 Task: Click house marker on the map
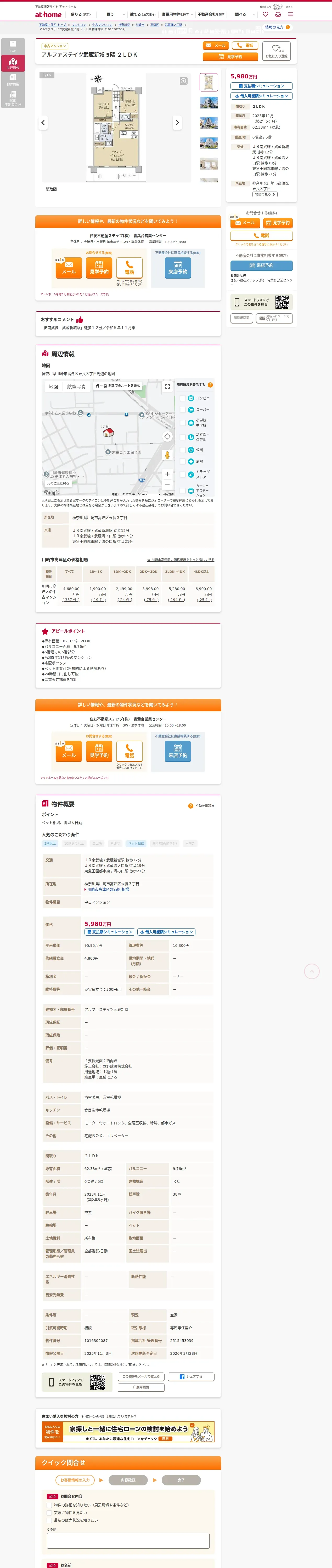(x=108, y=432)
